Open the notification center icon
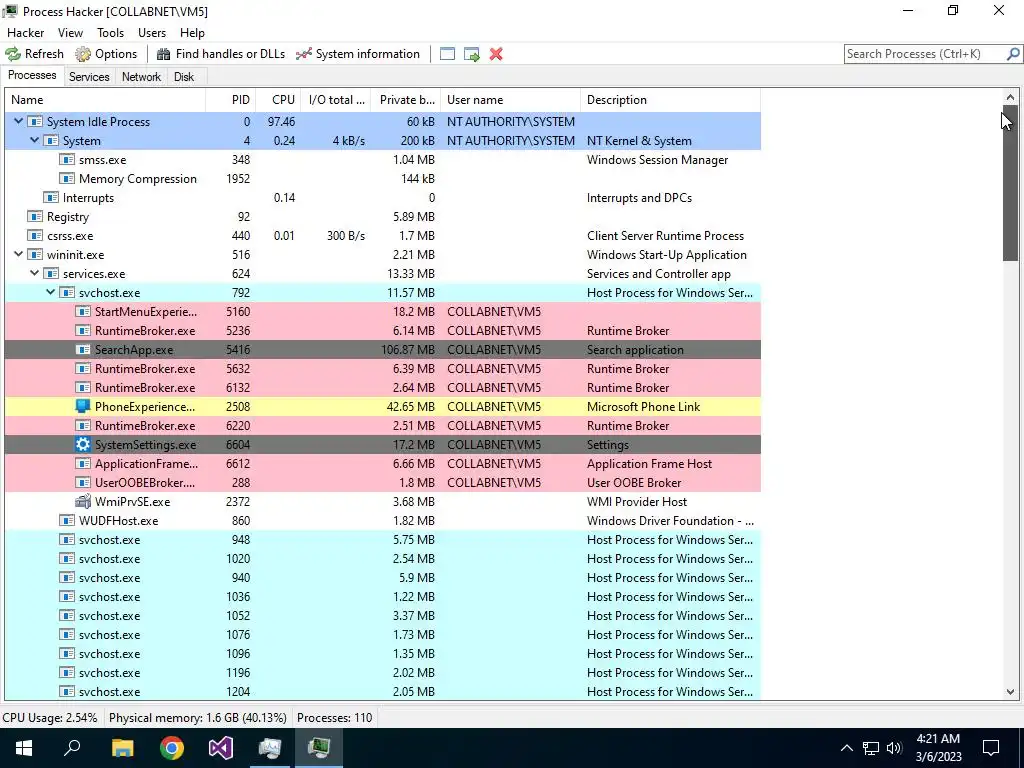The image size is (1024, 768). click(x=991, y=748)
